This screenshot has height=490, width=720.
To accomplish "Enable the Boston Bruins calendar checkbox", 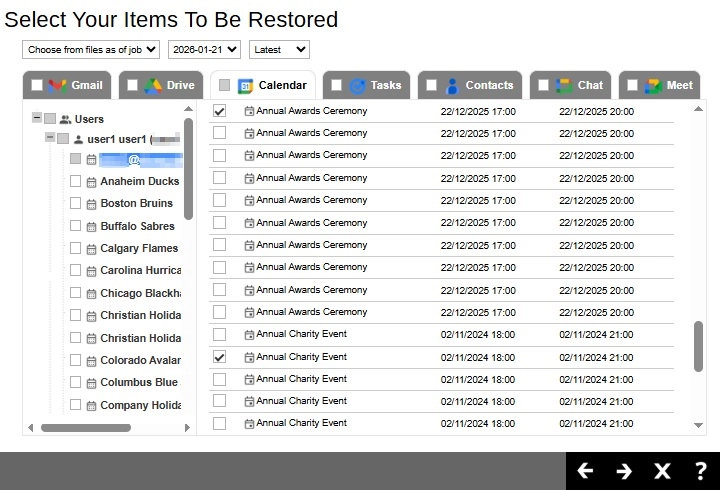I will (76, 203).
